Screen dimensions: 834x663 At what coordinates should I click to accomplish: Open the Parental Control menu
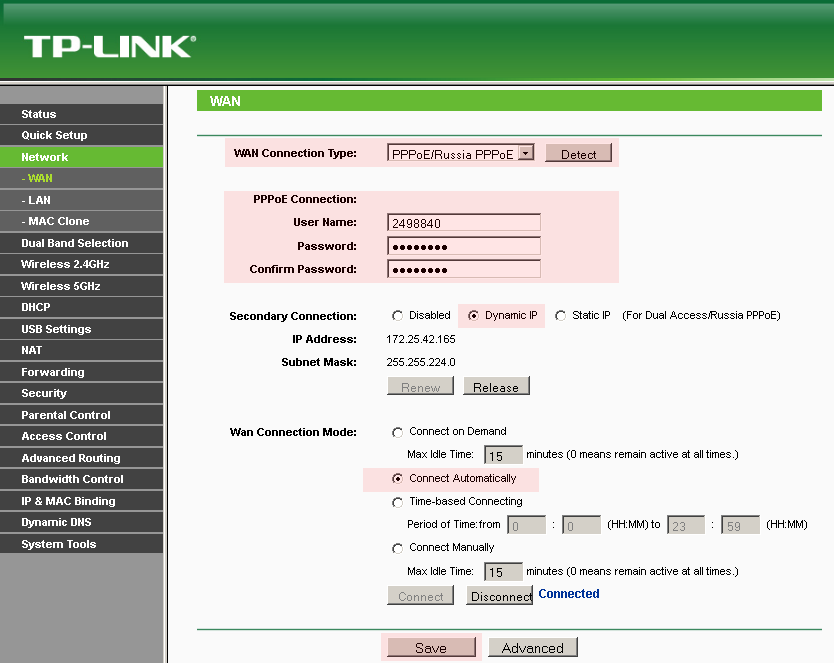click(66, 415)
